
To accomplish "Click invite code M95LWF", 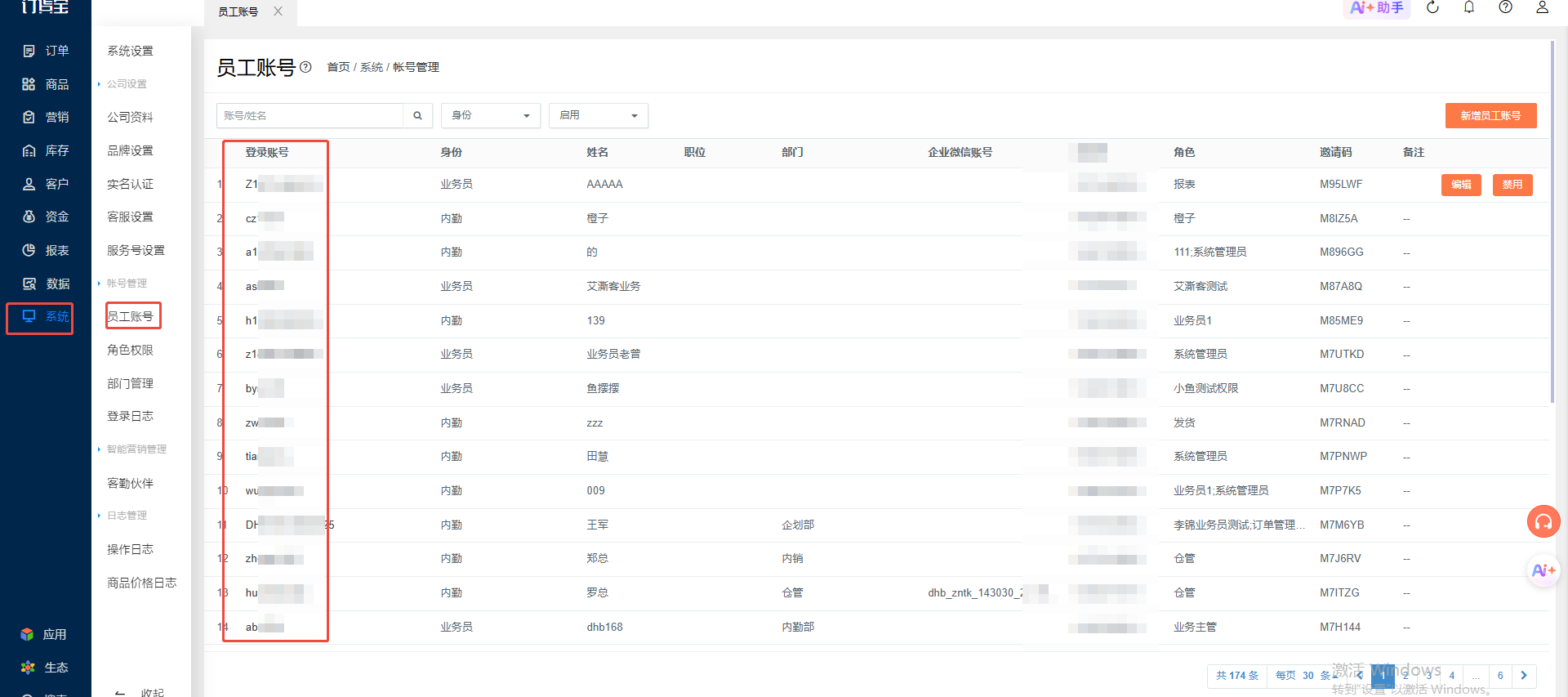I will (1341, 184).
